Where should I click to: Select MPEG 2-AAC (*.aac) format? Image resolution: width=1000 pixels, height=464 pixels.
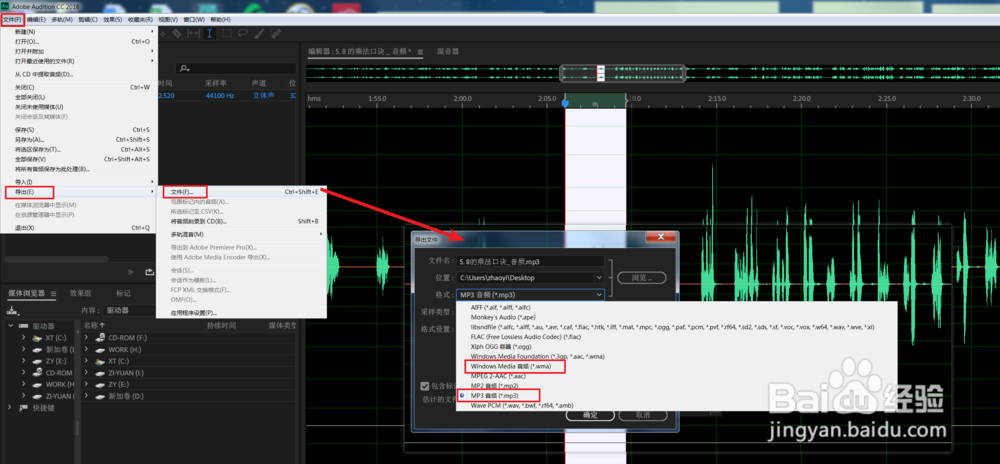pos(498,376)
